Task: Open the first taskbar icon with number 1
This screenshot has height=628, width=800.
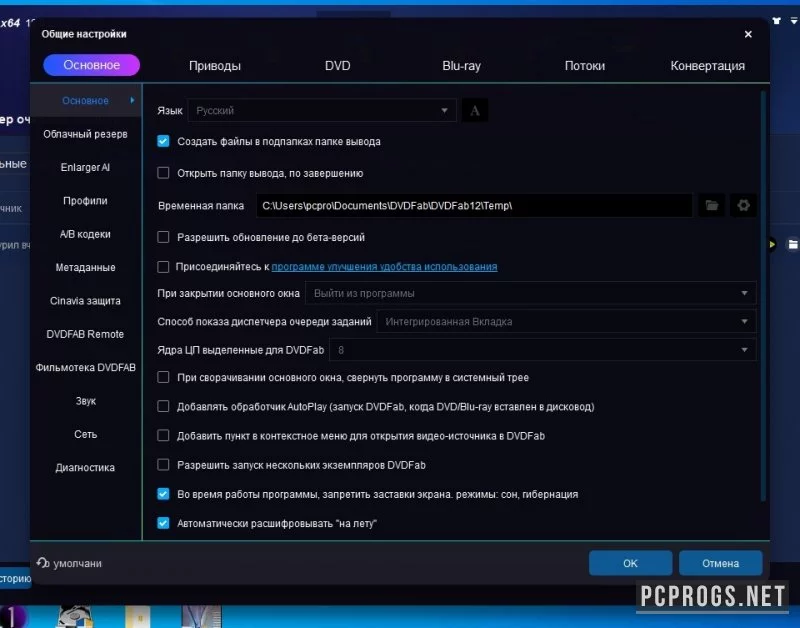Action: tap(12, 616)
